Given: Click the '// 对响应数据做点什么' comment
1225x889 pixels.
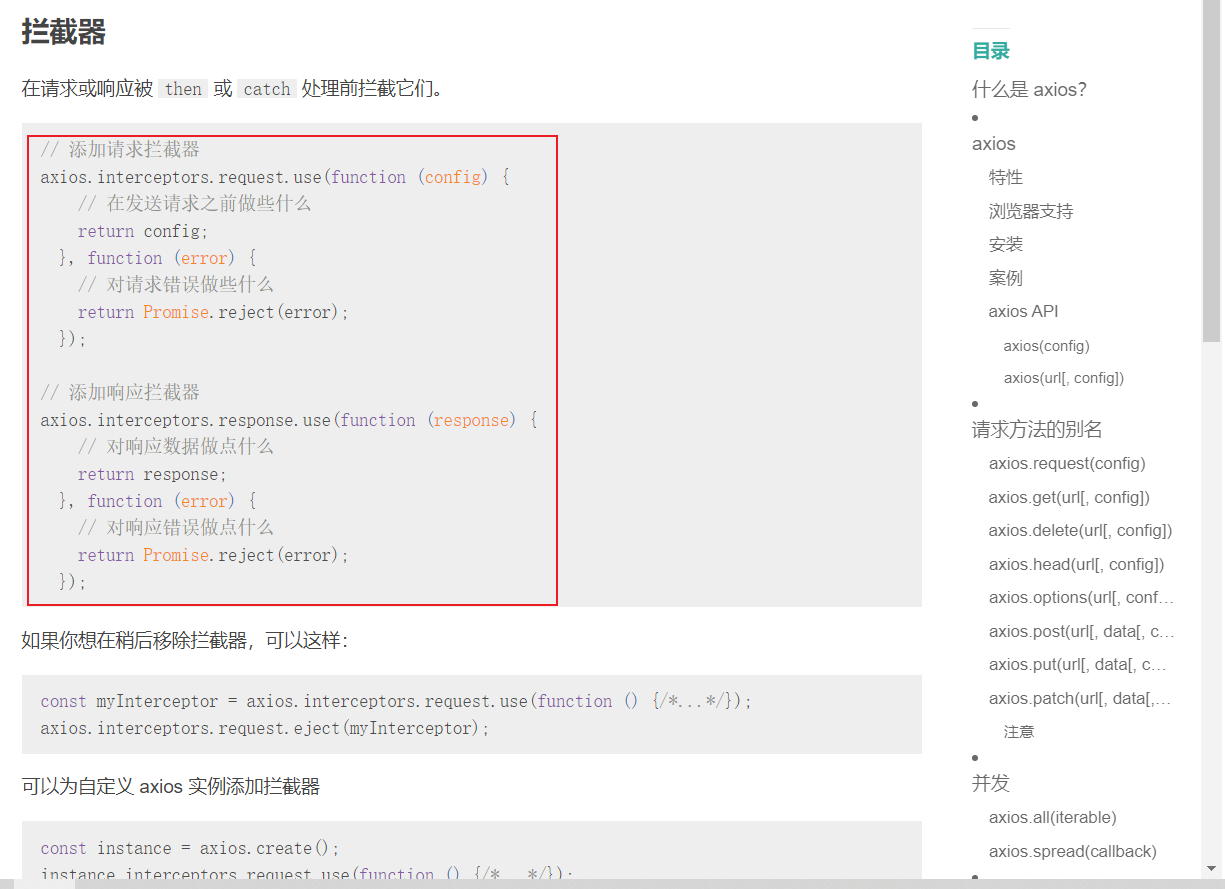Looking at the screenshot, I should pyautogui.click(x=176, y=446).
